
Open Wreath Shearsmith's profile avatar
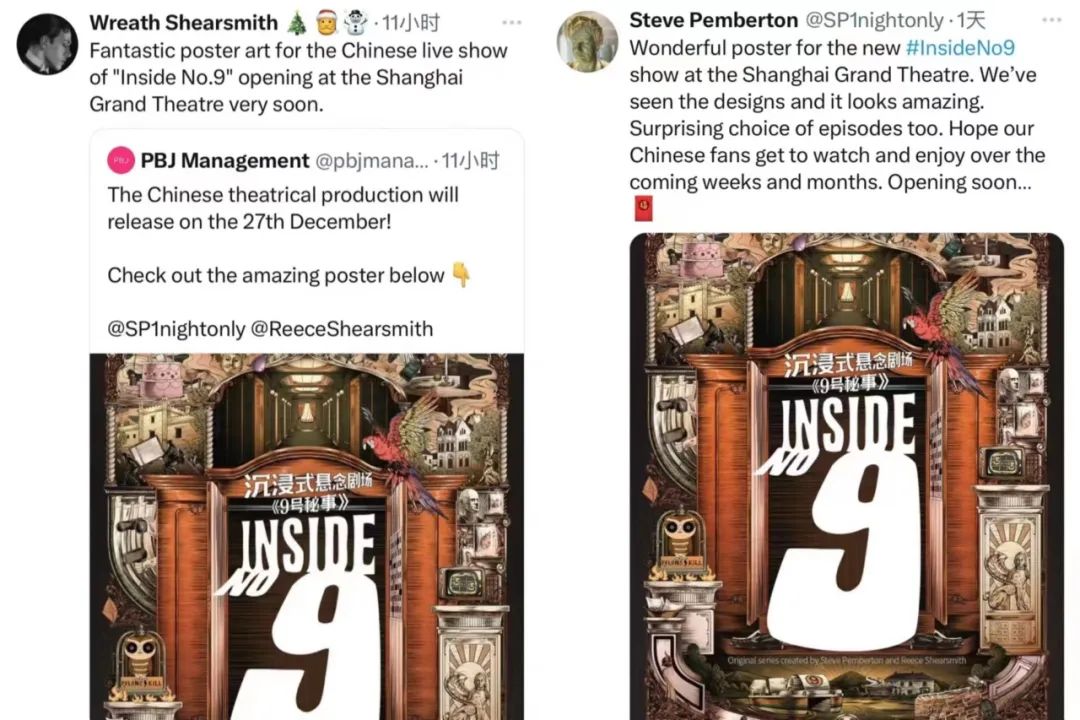pyautogui.click(x=48, y=43)
